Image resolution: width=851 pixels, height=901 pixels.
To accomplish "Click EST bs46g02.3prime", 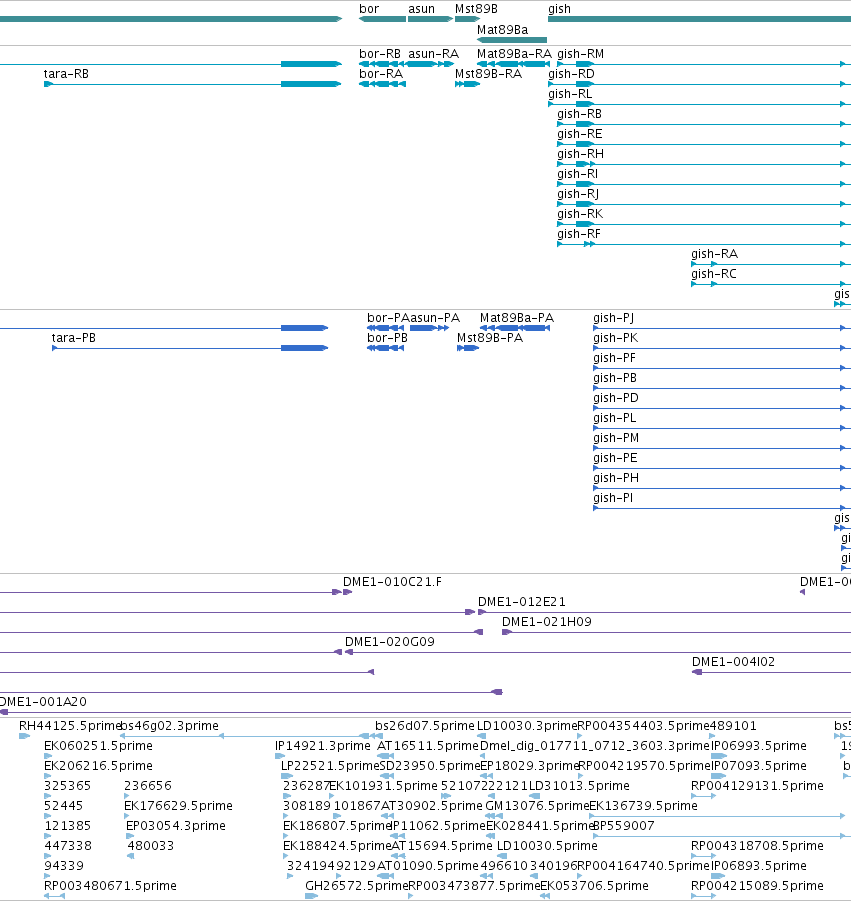I will tap(170, 726).
